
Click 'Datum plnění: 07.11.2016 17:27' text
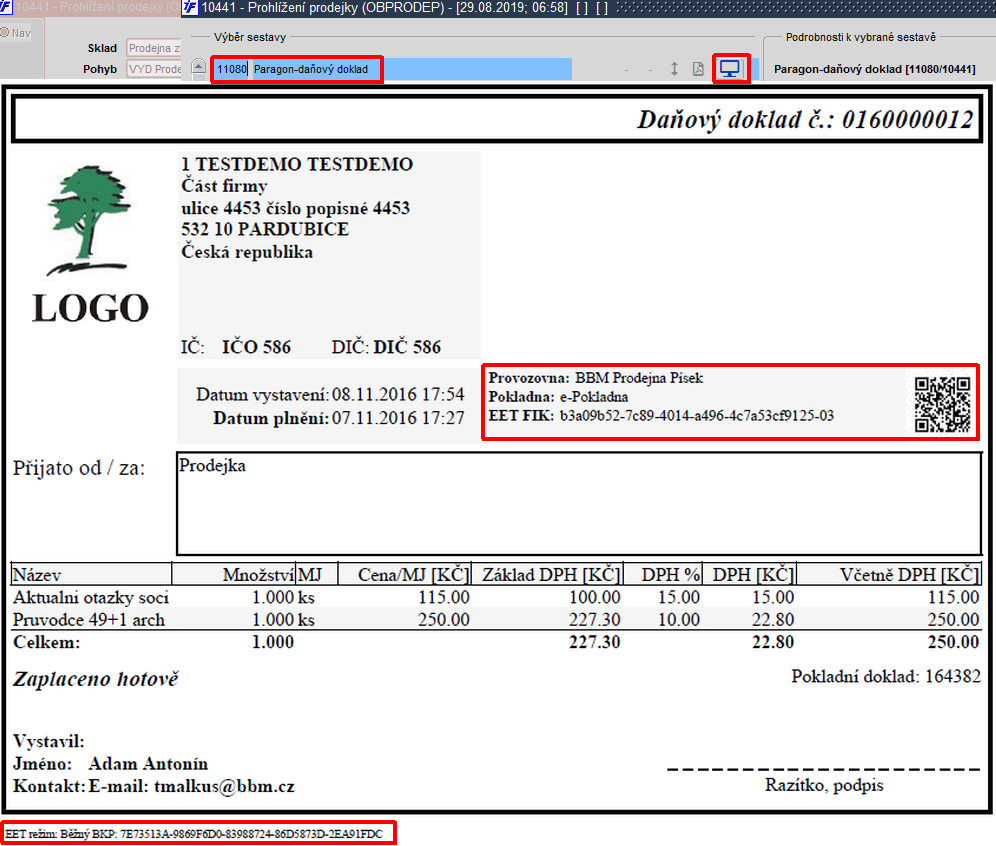pyautogui.click(x=339, y=418)
